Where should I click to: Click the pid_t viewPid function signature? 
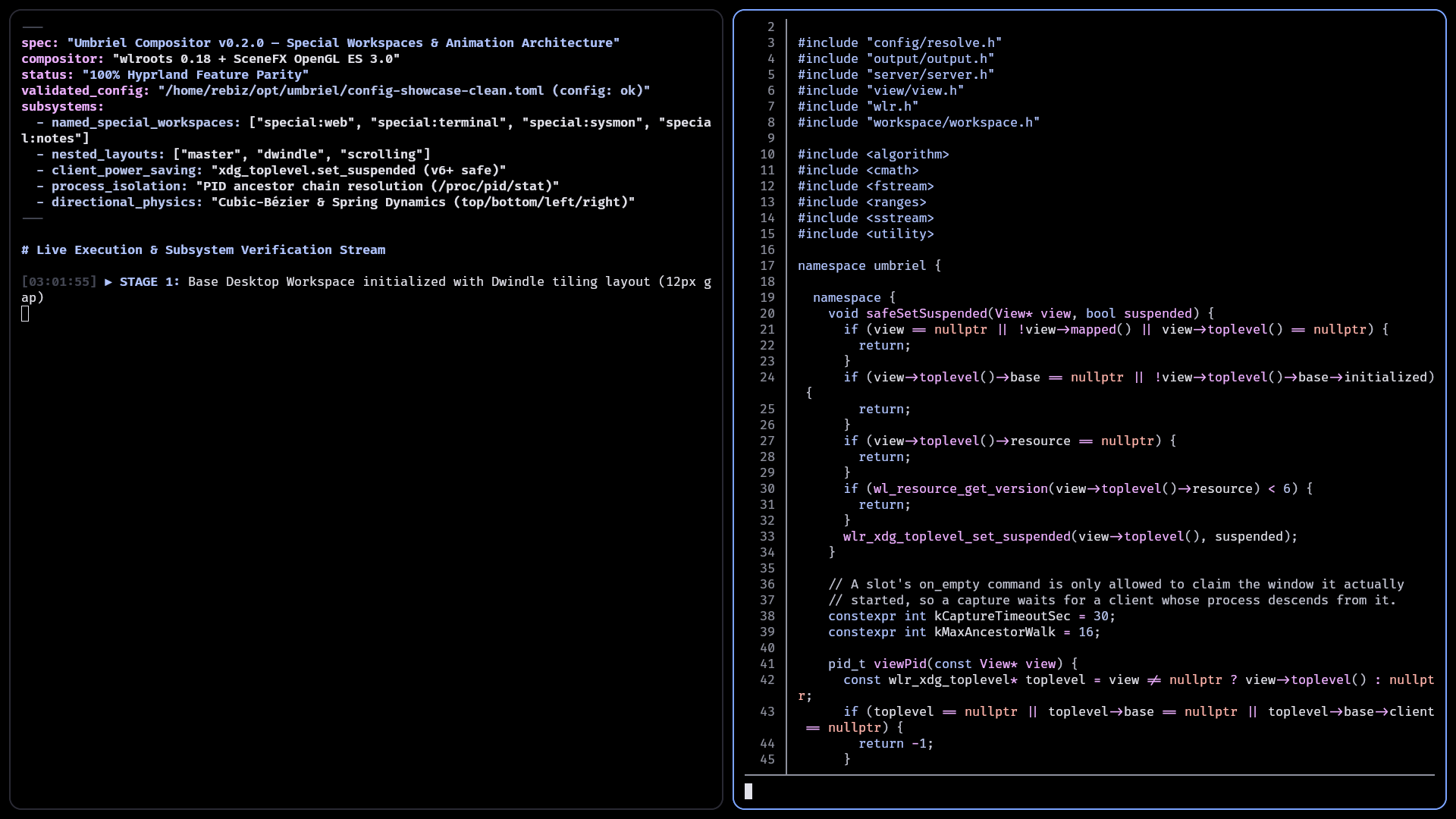click(x=952, y=664)
